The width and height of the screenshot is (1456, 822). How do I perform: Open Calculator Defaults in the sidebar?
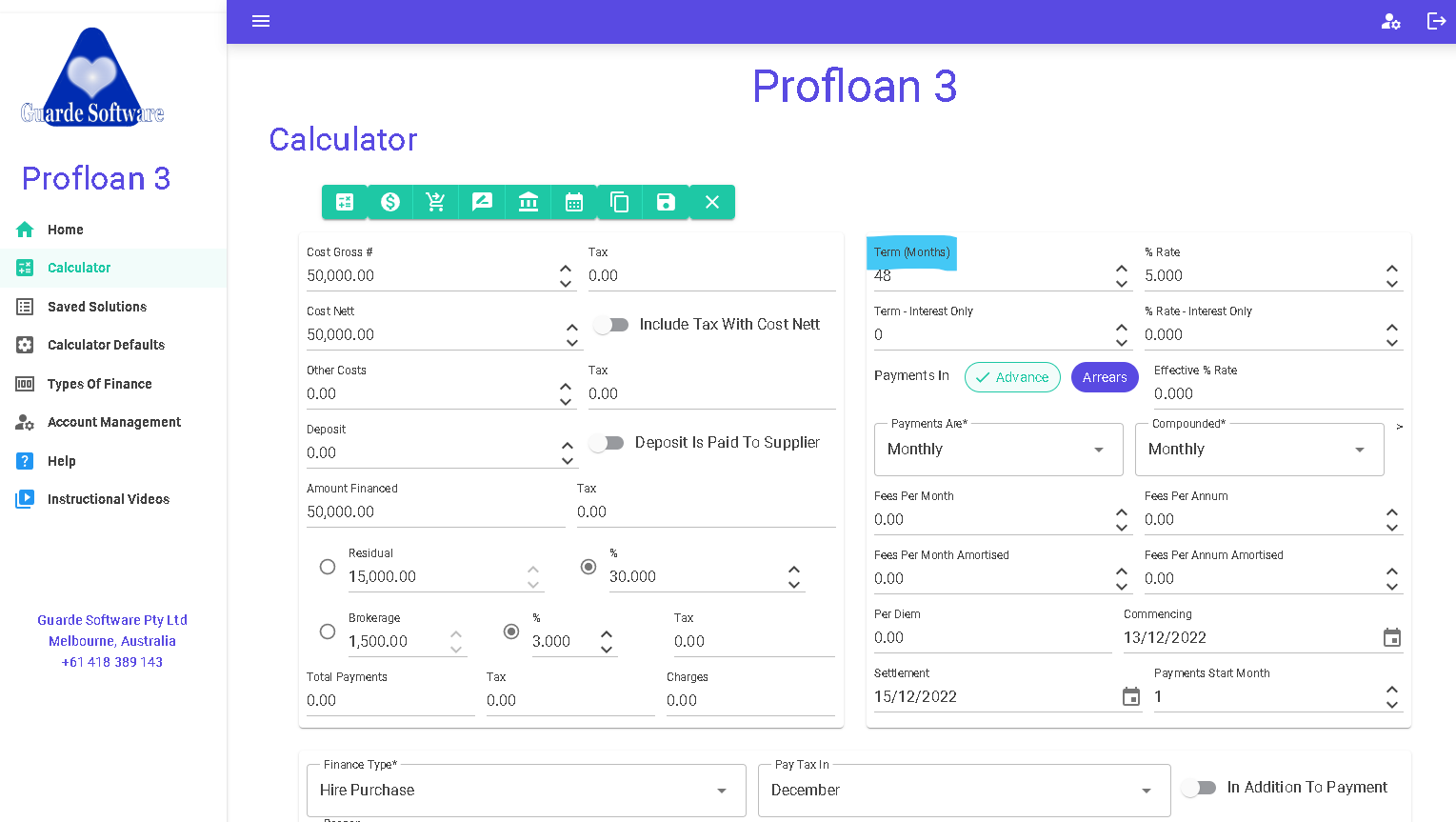[113, 345]
